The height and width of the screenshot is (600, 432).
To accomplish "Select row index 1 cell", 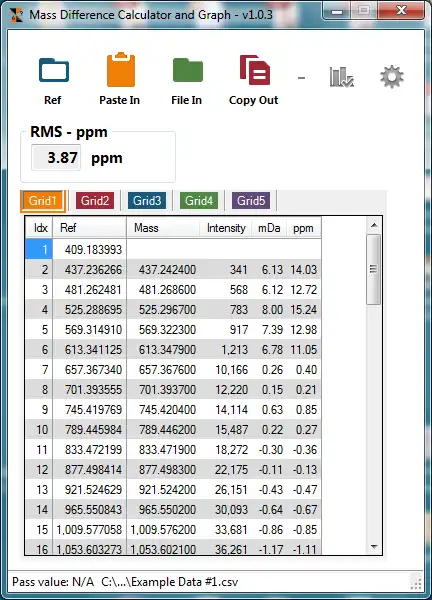I will (39, 249).
